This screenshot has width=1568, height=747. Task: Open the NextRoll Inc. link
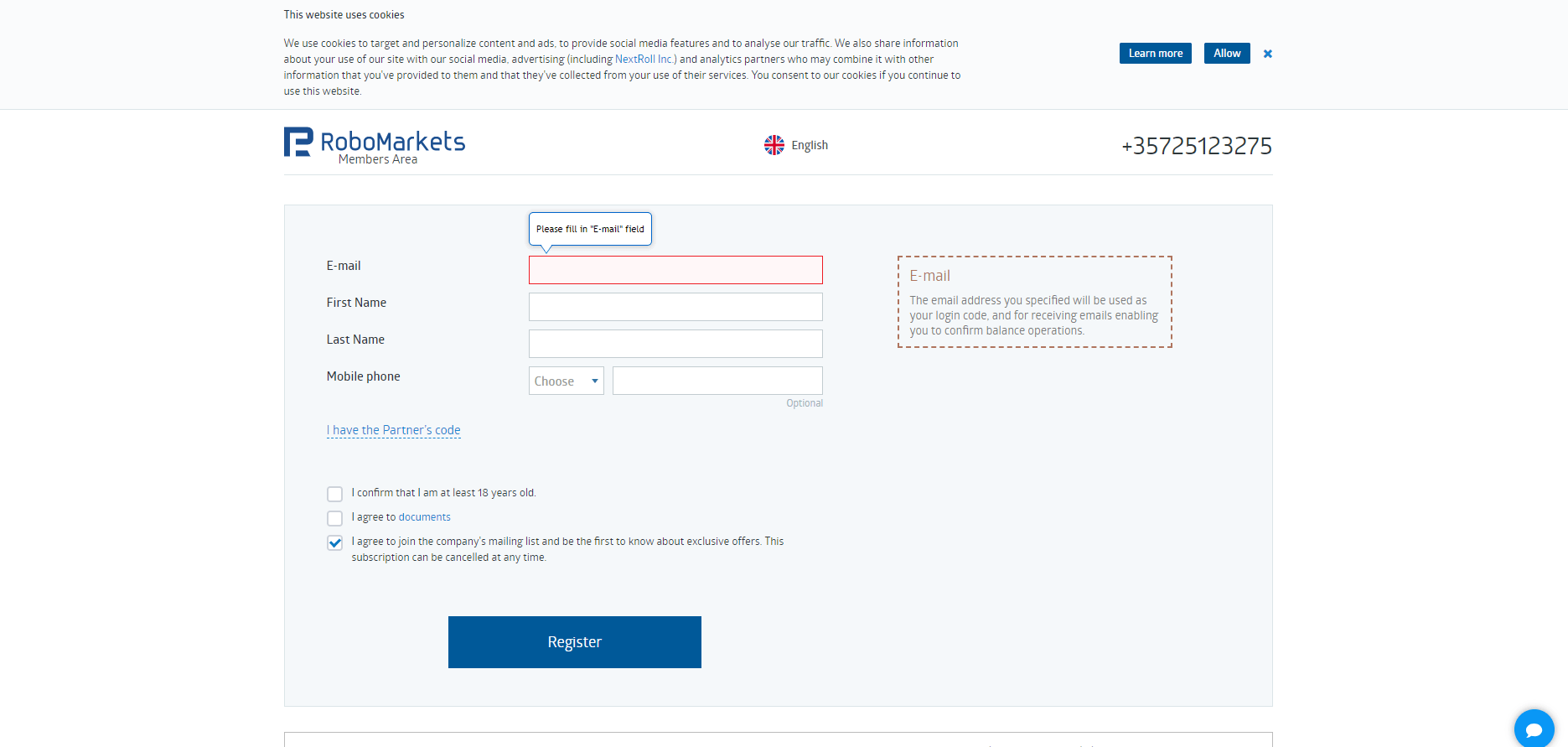click(x=644, y=60)
